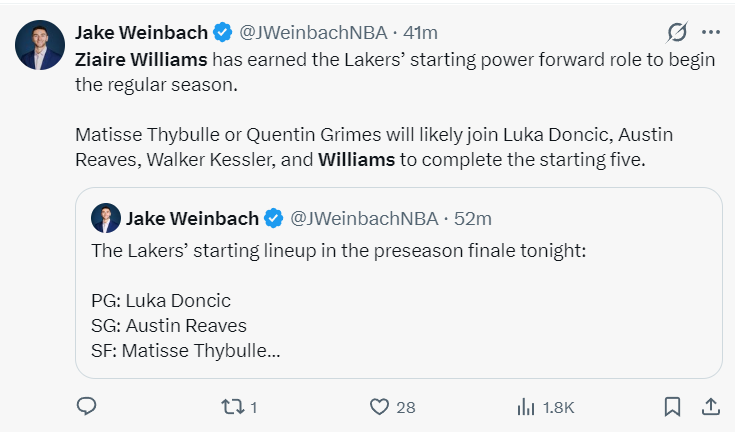Click @JWeinbachNBA handle in quoted tweet

coord(364,219)
